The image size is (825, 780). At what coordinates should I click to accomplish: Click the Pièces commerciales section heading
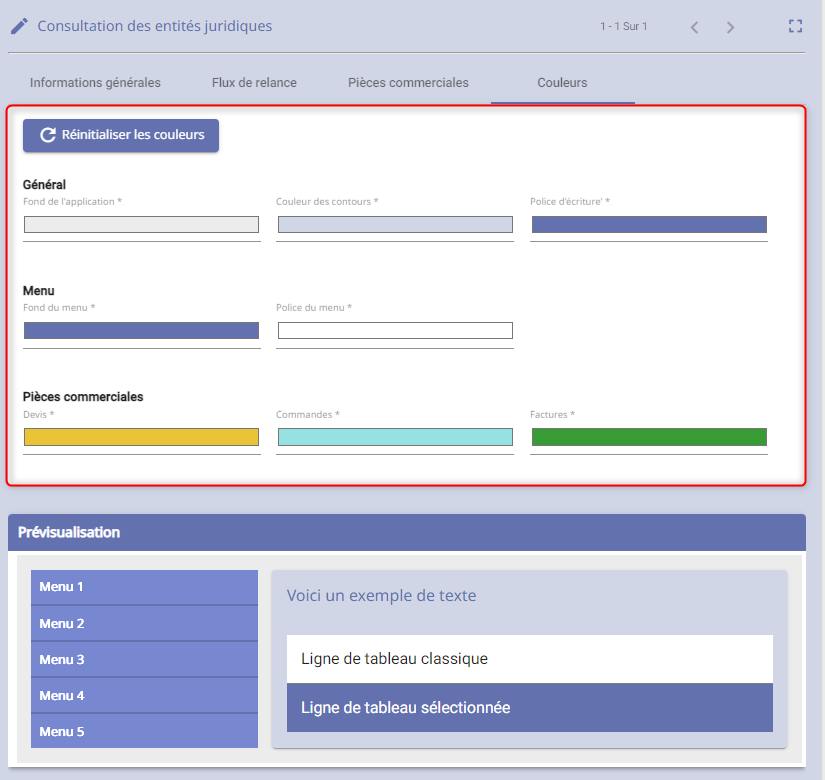point(83,397)
